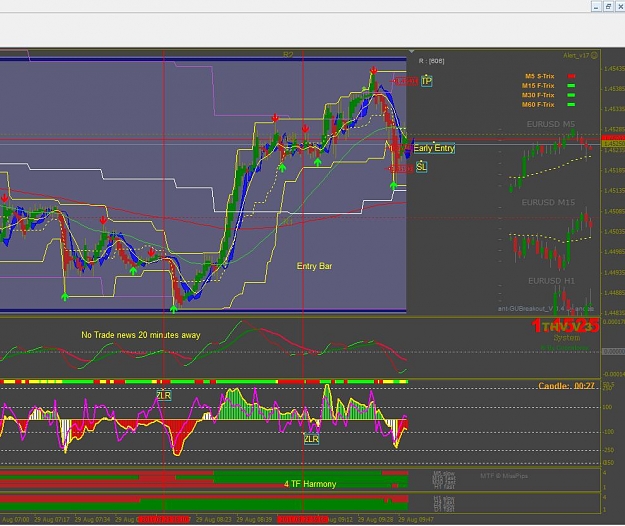Click the EURUSD M5 mini chart title

551,124
